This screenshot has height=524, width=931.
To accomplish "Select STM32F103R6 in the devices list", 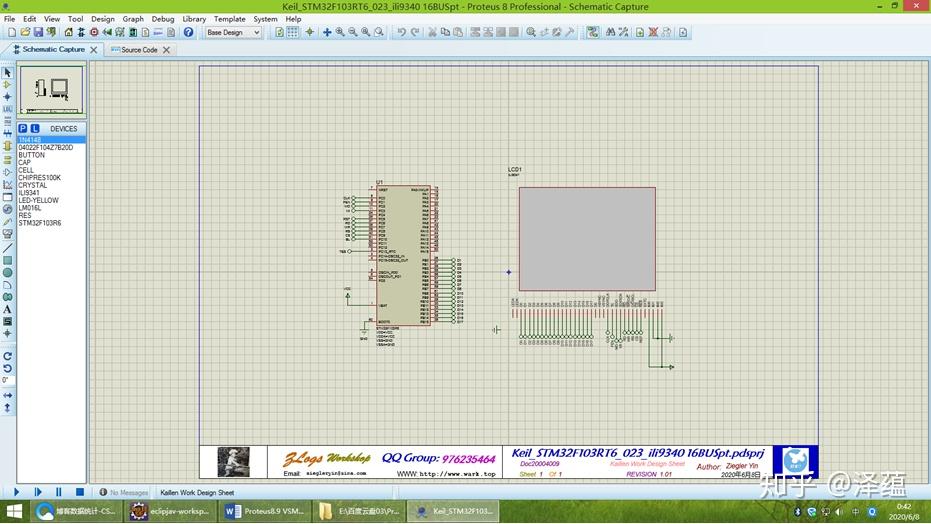I will click(40, 223).
